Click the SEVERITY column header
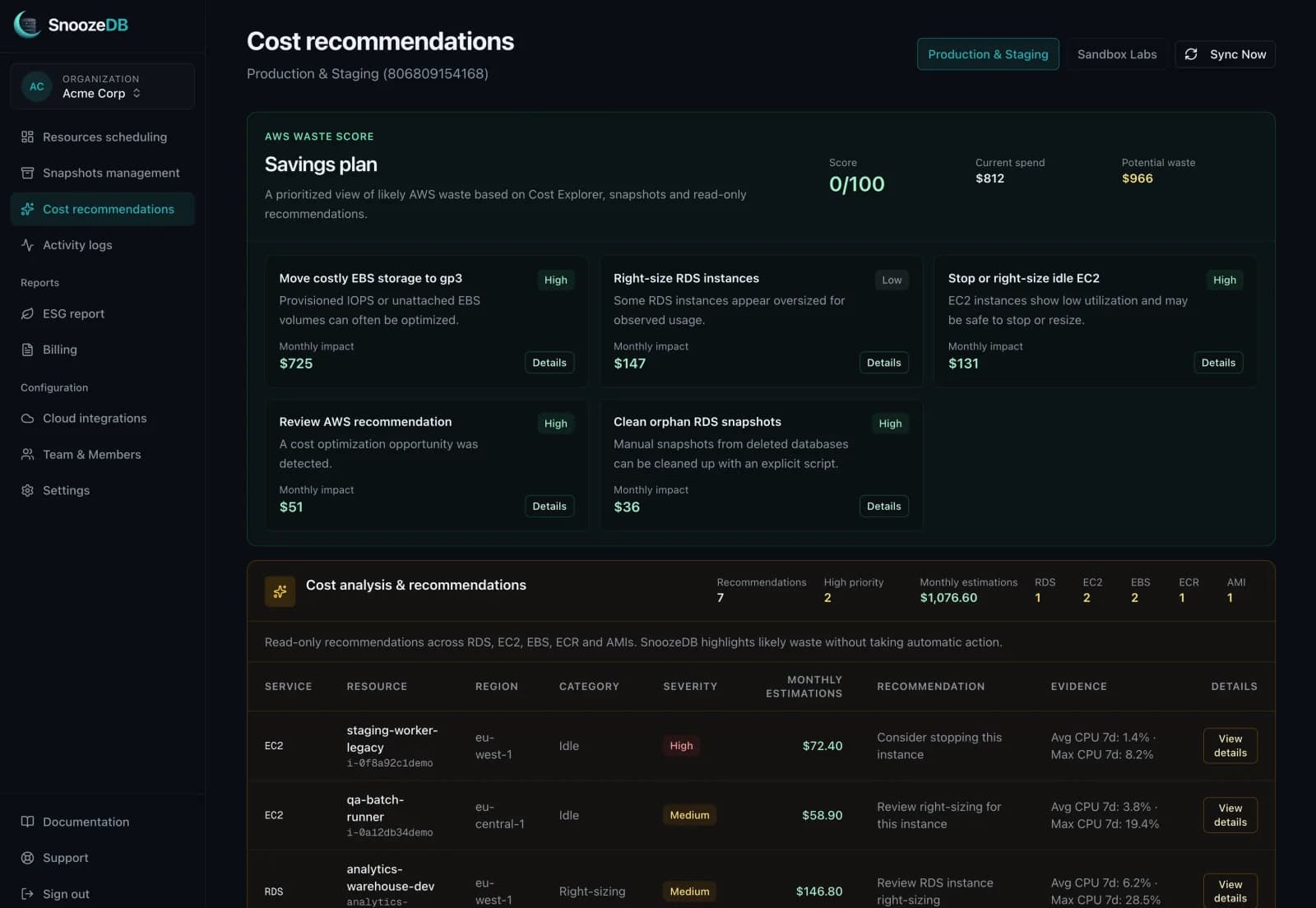 point(690,687)
